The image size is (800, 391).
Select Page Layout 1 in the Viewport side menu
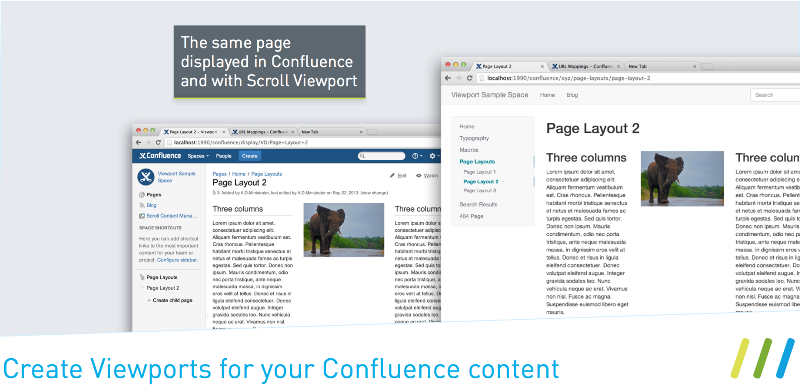click(x=480, y=172)
